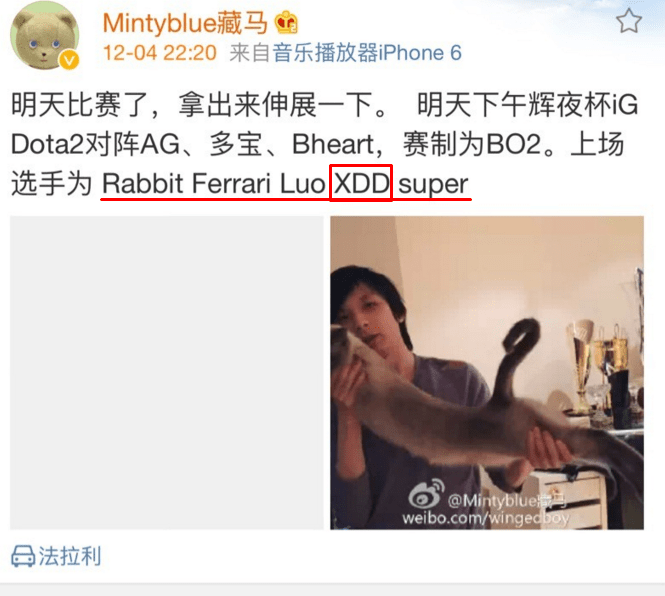Screen dimensions: 665x596
Task: Tap the word Rabbit in post
Action: [143, 184]
